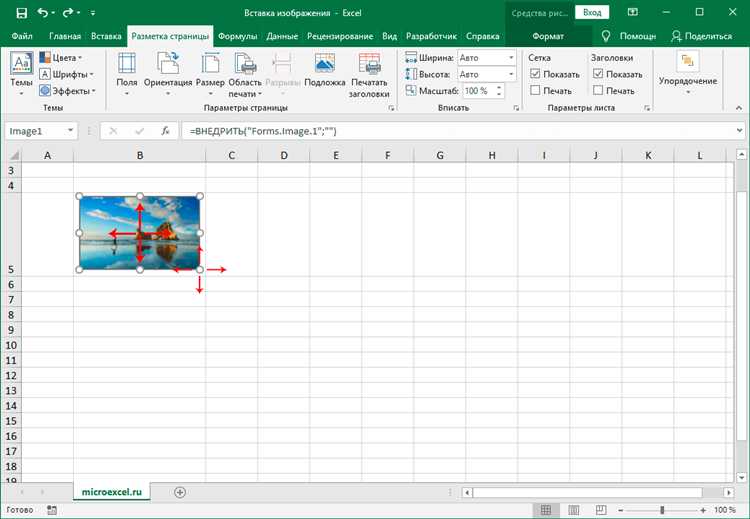Toggle Сетка Показать gridlines checkbox

click(x=535, y=74)
